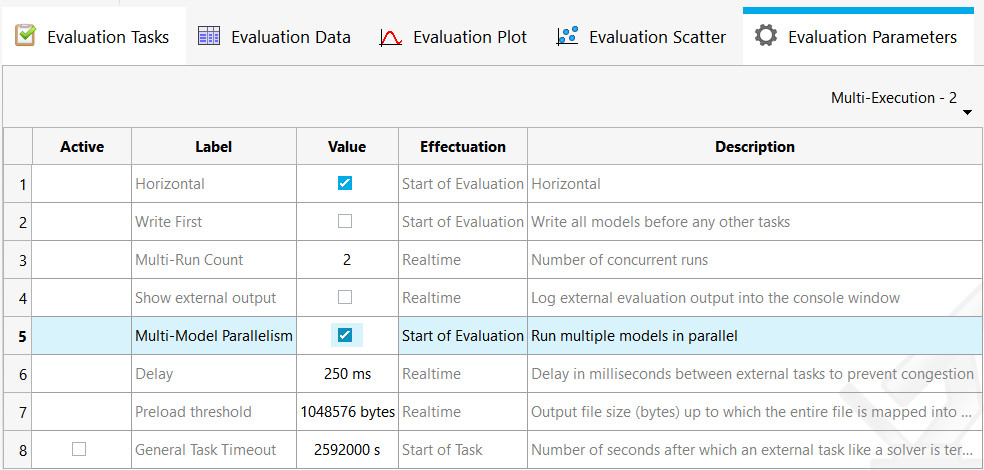Open the Multi-Execution - 2 dropdown arrow

(967, 112)
